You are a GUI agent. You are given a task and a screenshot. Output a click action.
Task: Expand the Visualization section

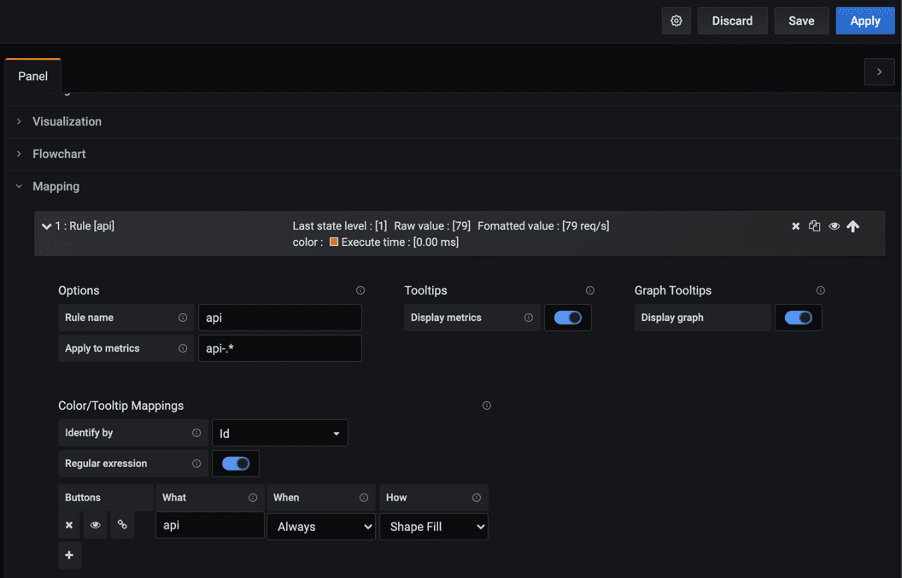[x=67, y=121]
